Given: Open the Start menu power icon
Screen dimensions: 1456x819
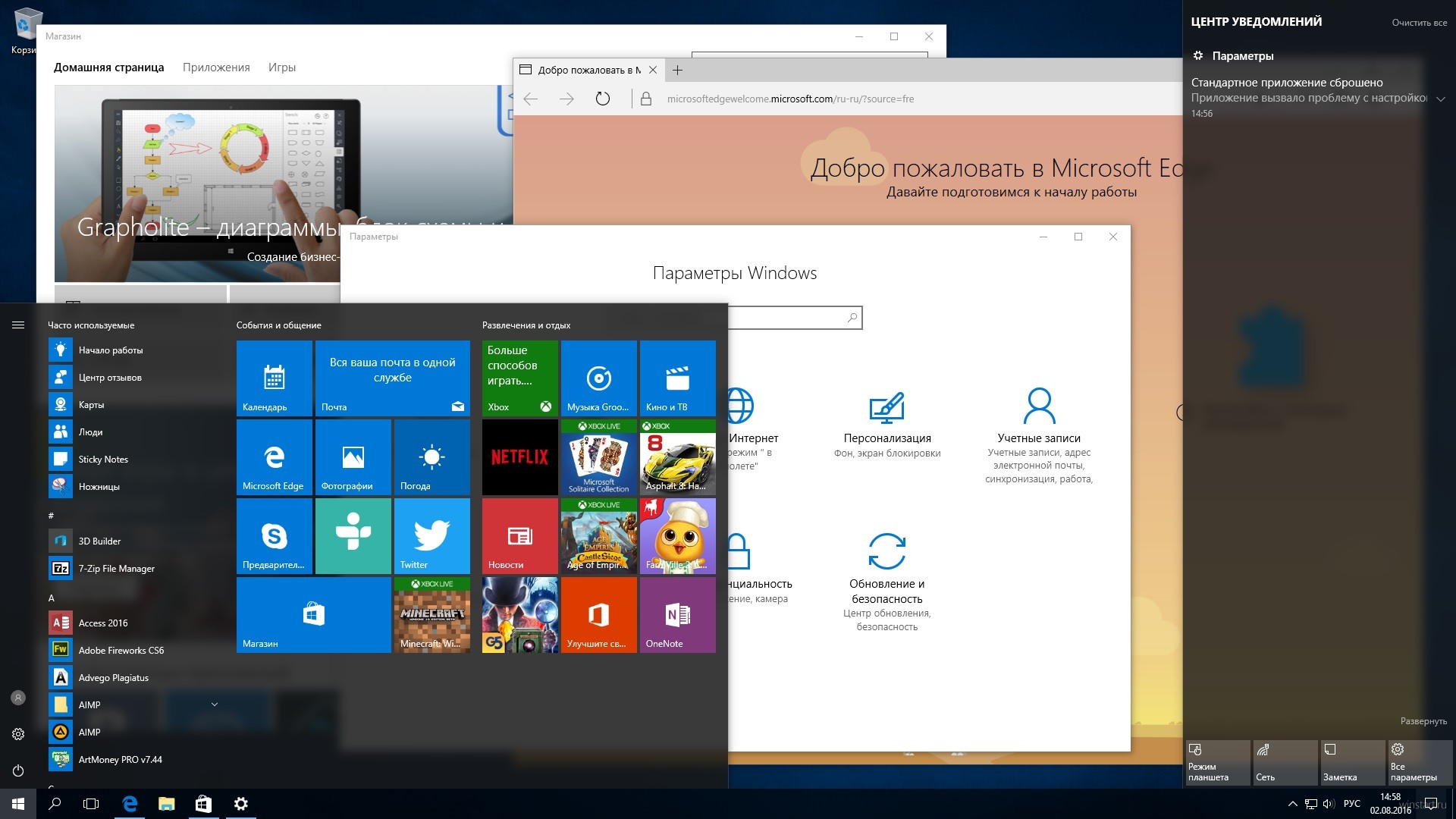Looking at the screenshot, I should pos(18,770).
